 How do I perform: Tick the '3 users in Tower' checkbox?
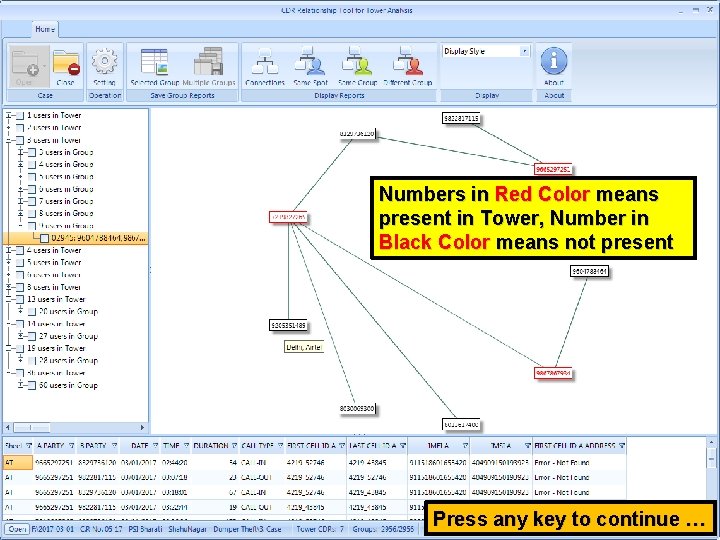20,140
